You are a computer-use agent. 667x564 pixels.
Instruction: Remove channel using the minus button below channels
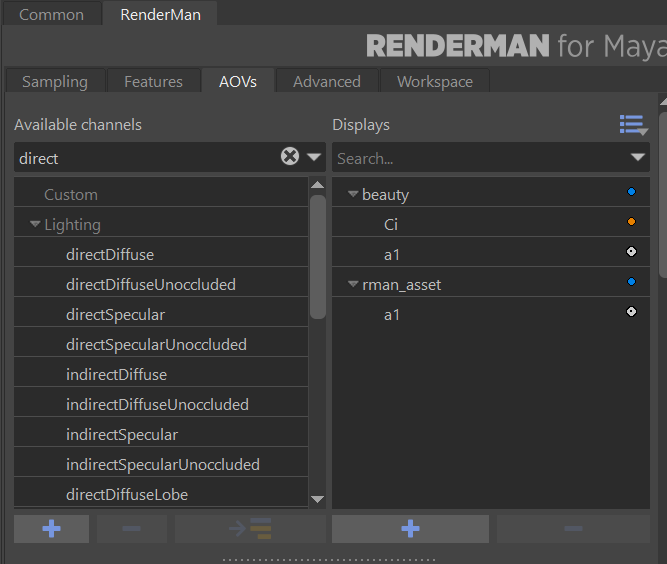[x=131, y=529]
